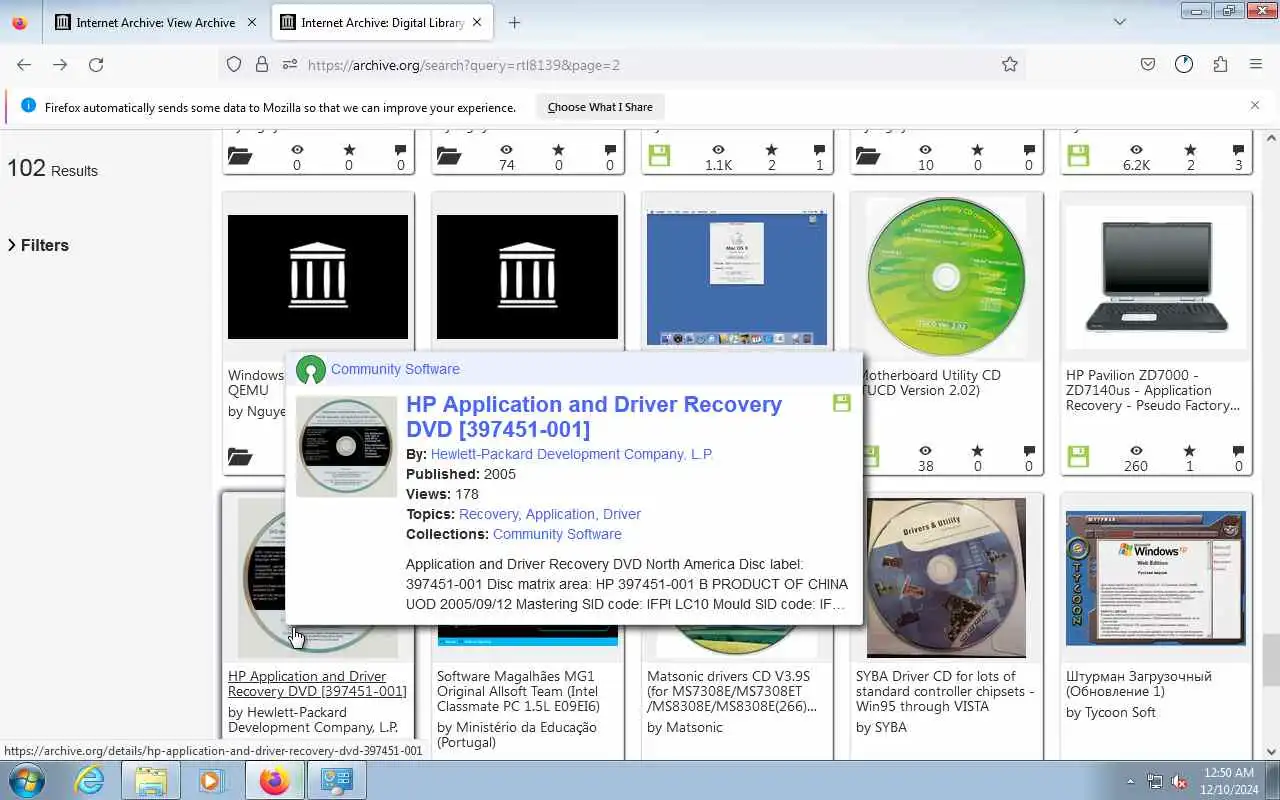The height and width of the screenshot is (800, 1280).
Task: Open Software Magalhães MG1 item title
Action: click(519, 691)
